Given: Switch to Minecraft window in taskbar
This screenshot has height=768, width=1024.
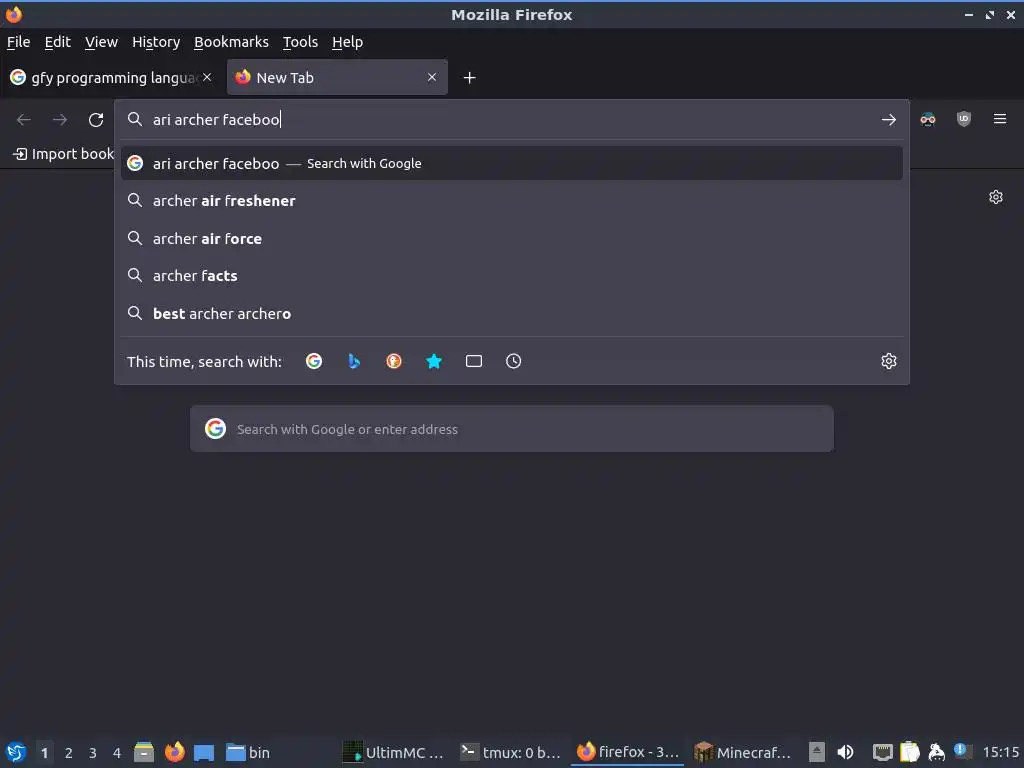Looking at the screenshot, I should click(x=743, y=752).
